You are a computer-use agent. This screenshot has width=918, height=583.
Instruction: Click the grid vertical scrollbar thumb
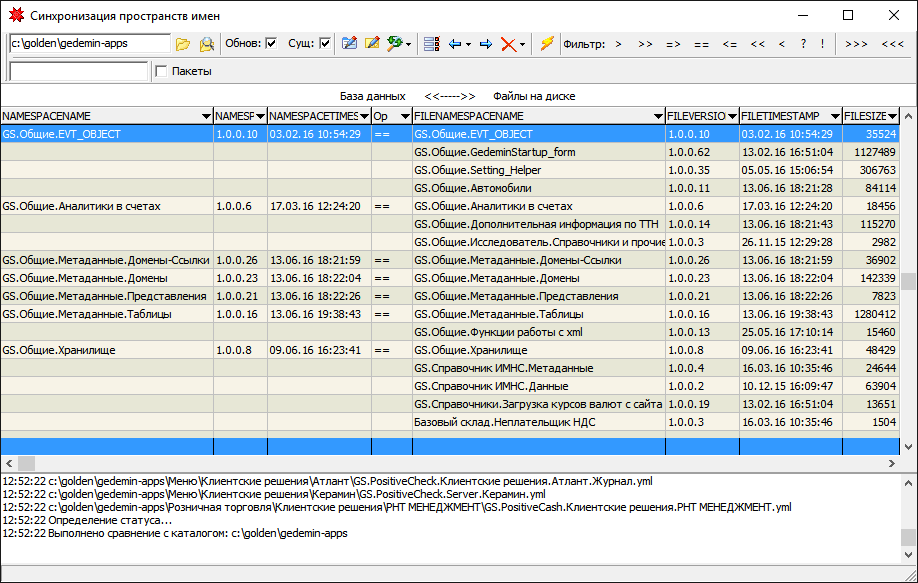click(x=908, y=281)
